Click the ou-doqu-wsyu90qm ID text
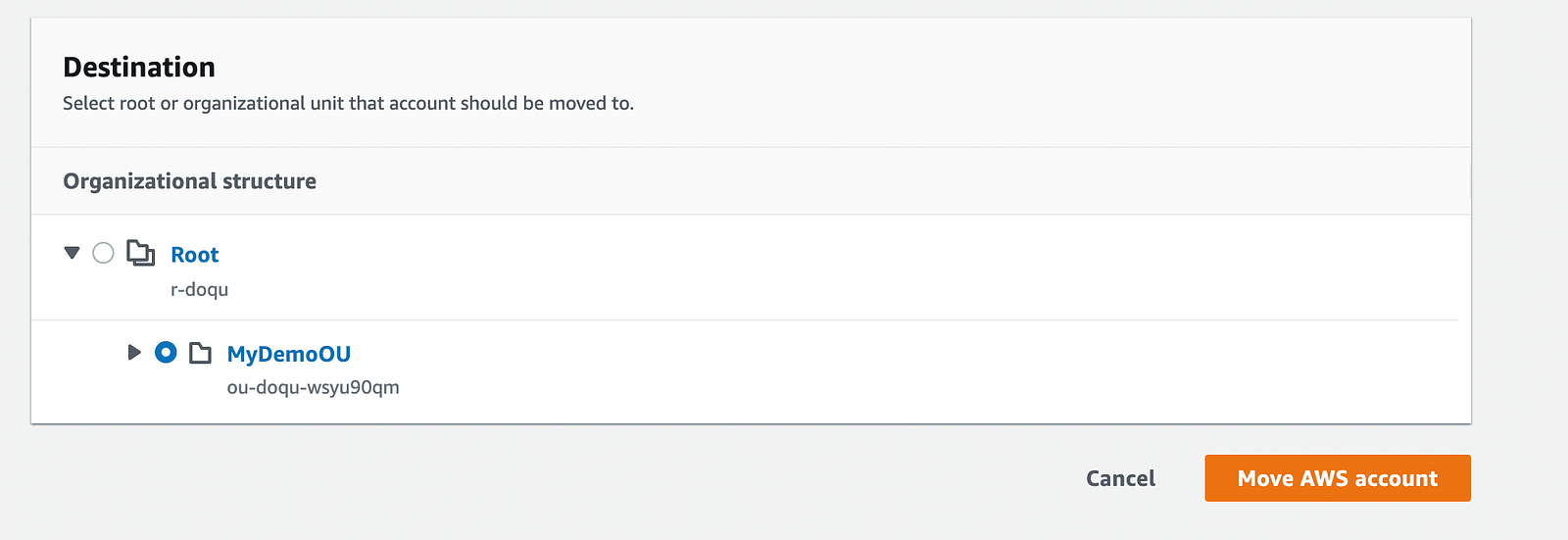This screenshot has height=540, width=1568. tap(313, 387)
